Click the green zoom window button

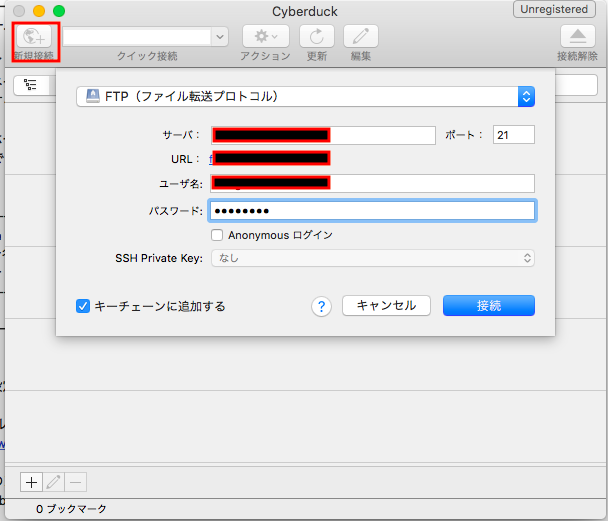59,11
